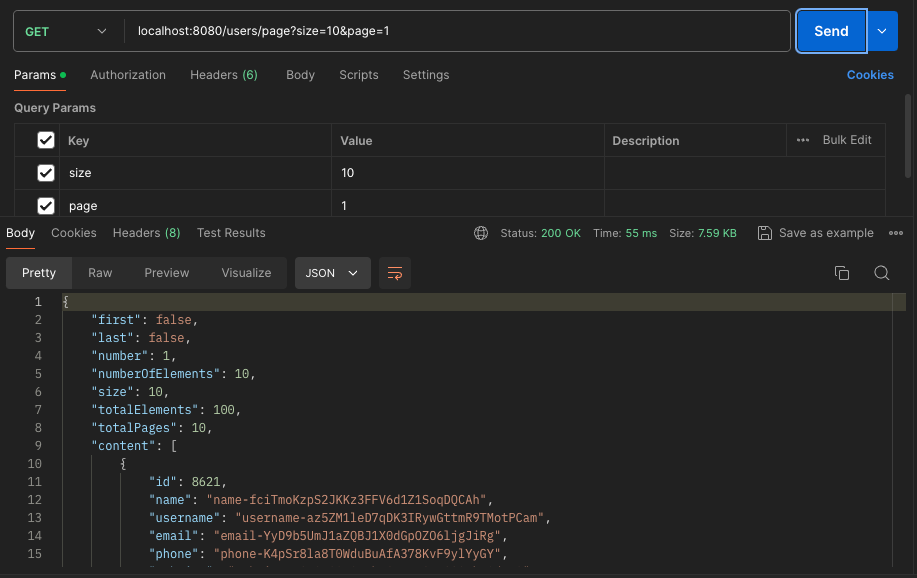Select the Raw view

pyautogui.click(x=100, y=273)
